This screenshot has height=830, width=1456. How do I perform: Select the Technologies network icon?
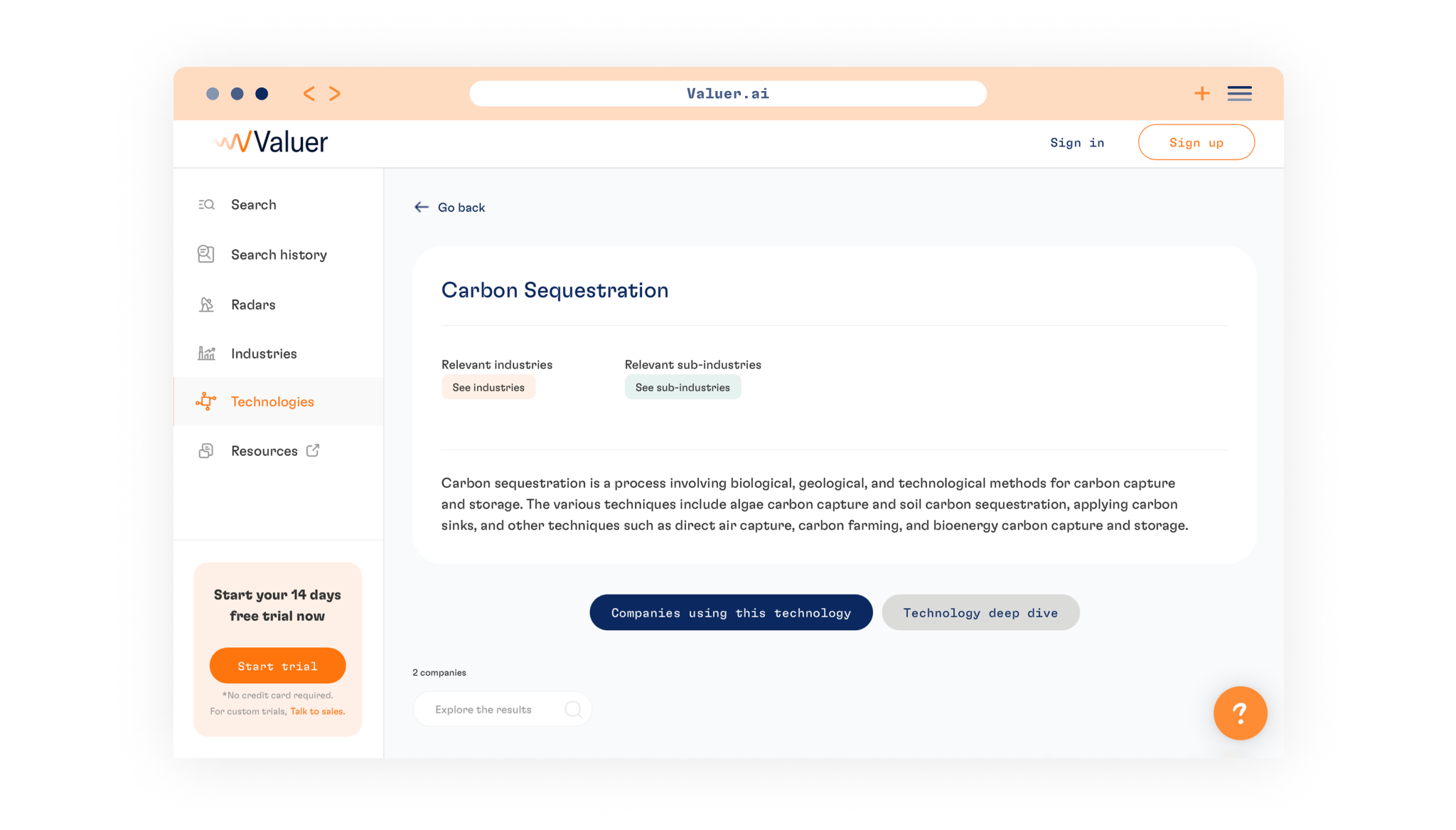(206, 402)
